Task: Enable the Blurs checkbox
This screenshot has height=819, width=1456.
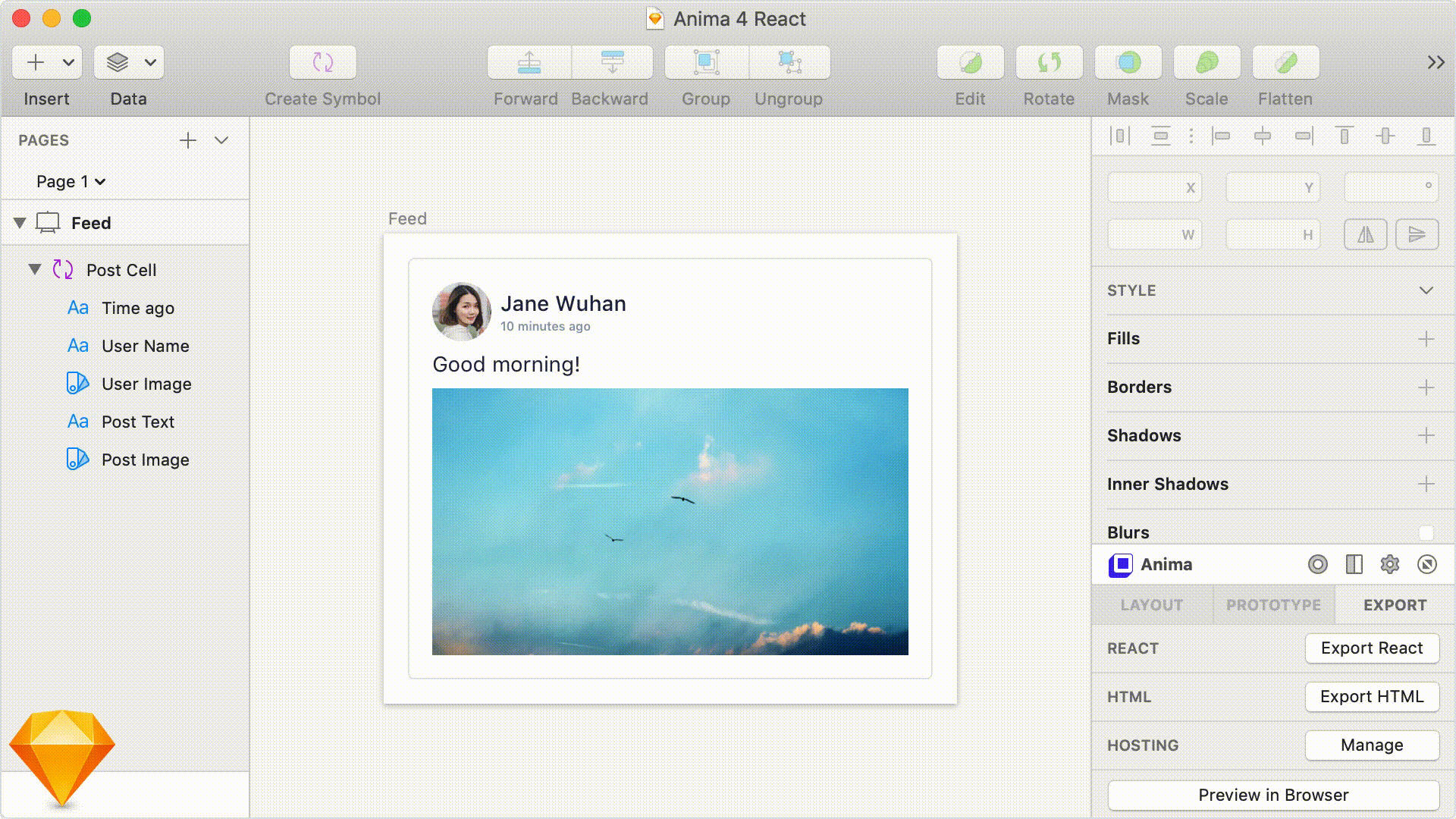Action: [x=1426, y=532]
